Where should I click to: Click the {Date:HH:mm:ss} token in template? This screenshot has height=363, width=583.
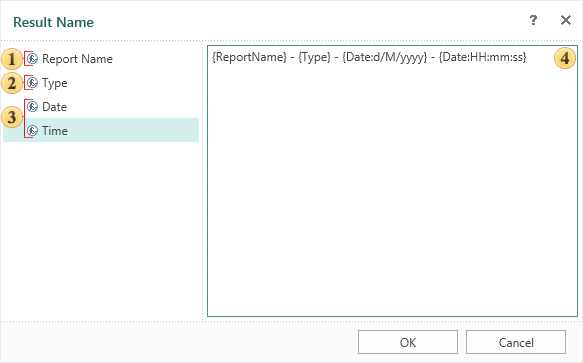click(483, 57)
